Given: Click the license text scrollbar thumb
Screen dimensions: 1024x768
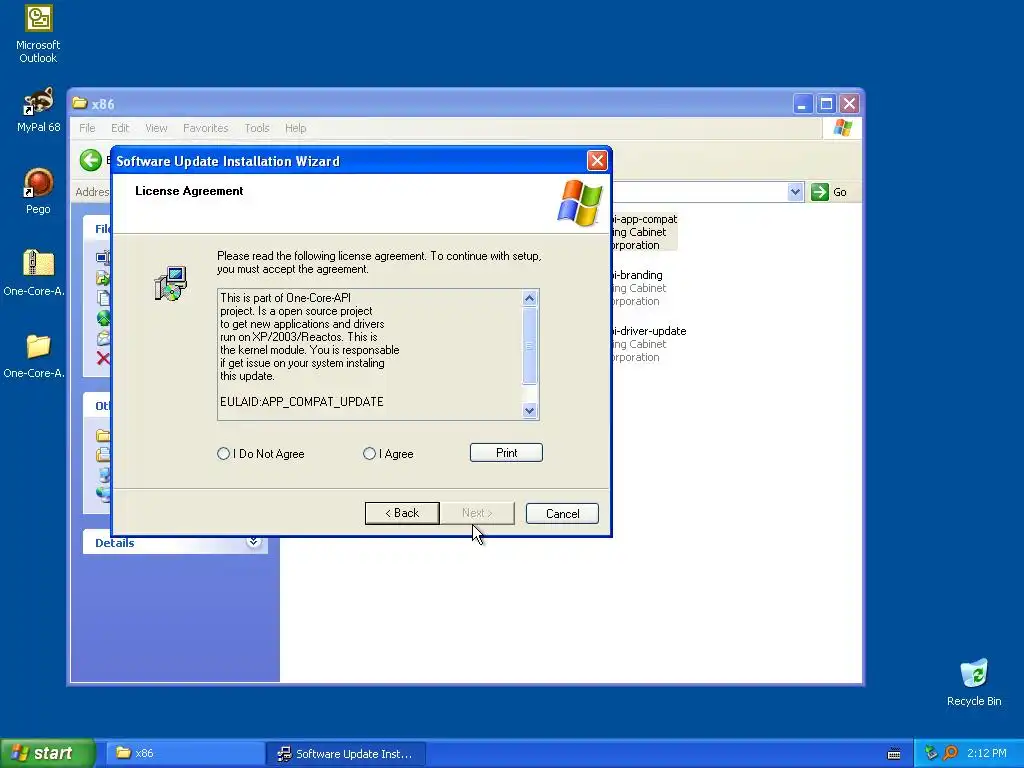Looking at the screenshot, I should click(530, 345).
